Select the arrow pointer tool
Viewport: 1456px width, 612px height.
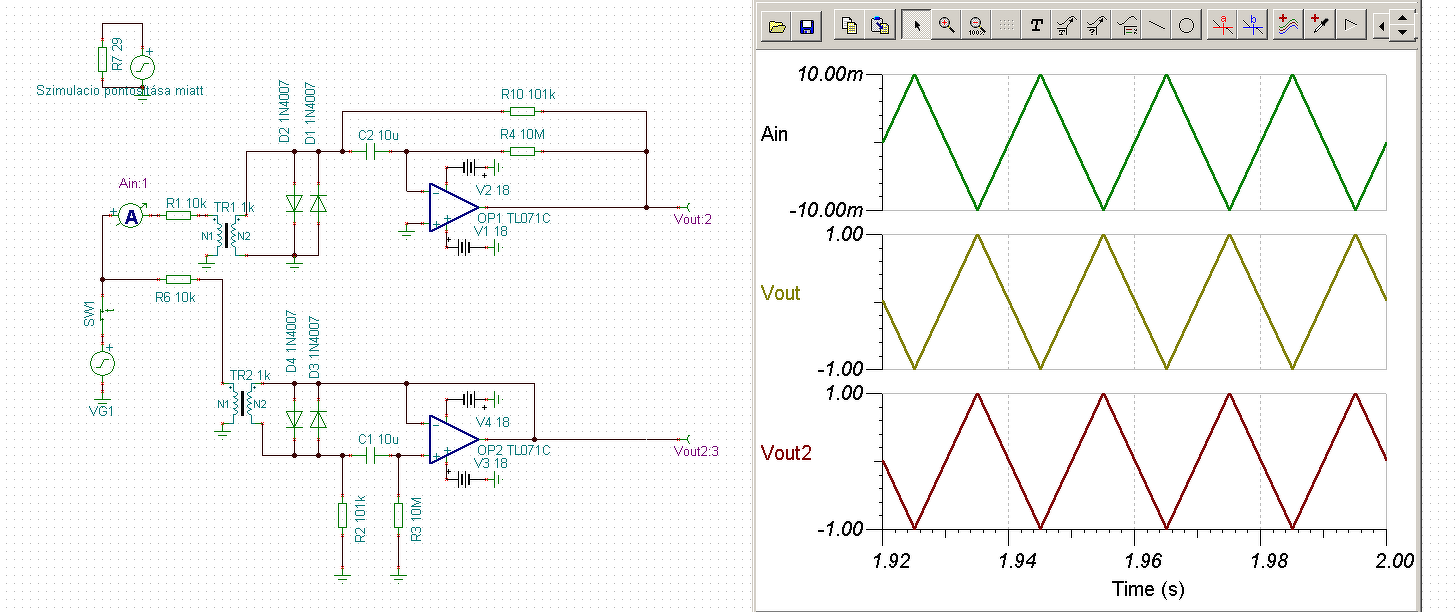point(916,27)
